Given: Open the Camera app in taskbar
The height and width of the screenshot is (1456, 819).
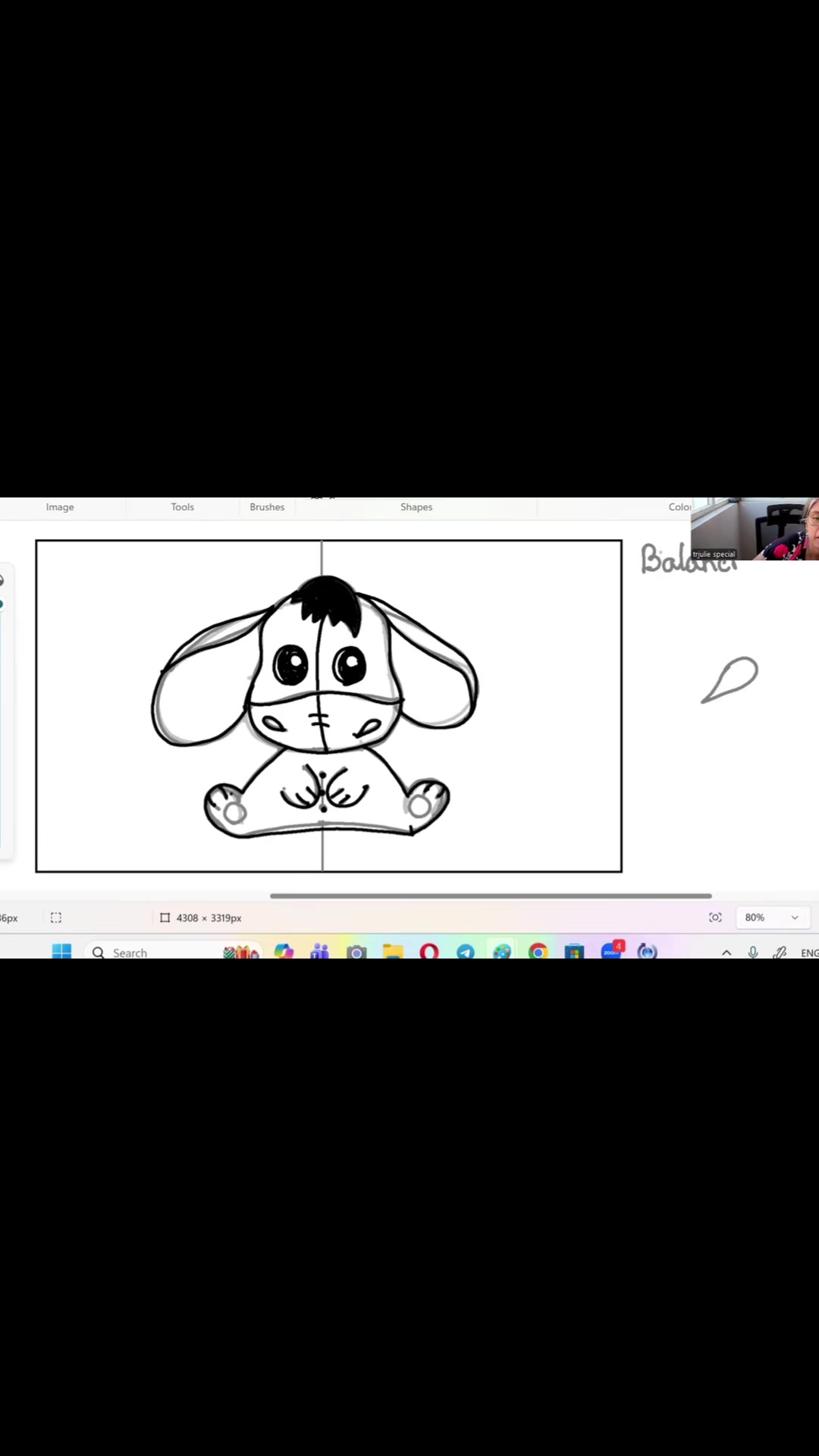Looking at the screenshot, I should 356,952.
